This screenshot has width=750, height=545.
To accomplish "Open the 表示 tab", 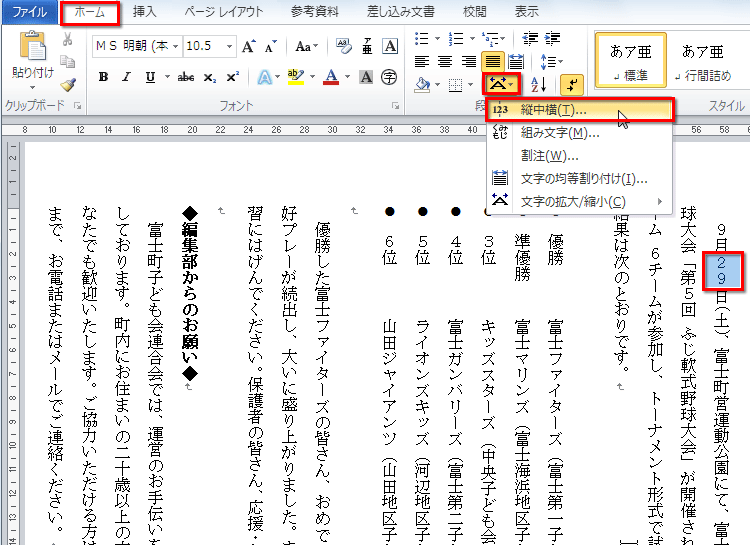I will pyautogui.click(x=527, y=11).
